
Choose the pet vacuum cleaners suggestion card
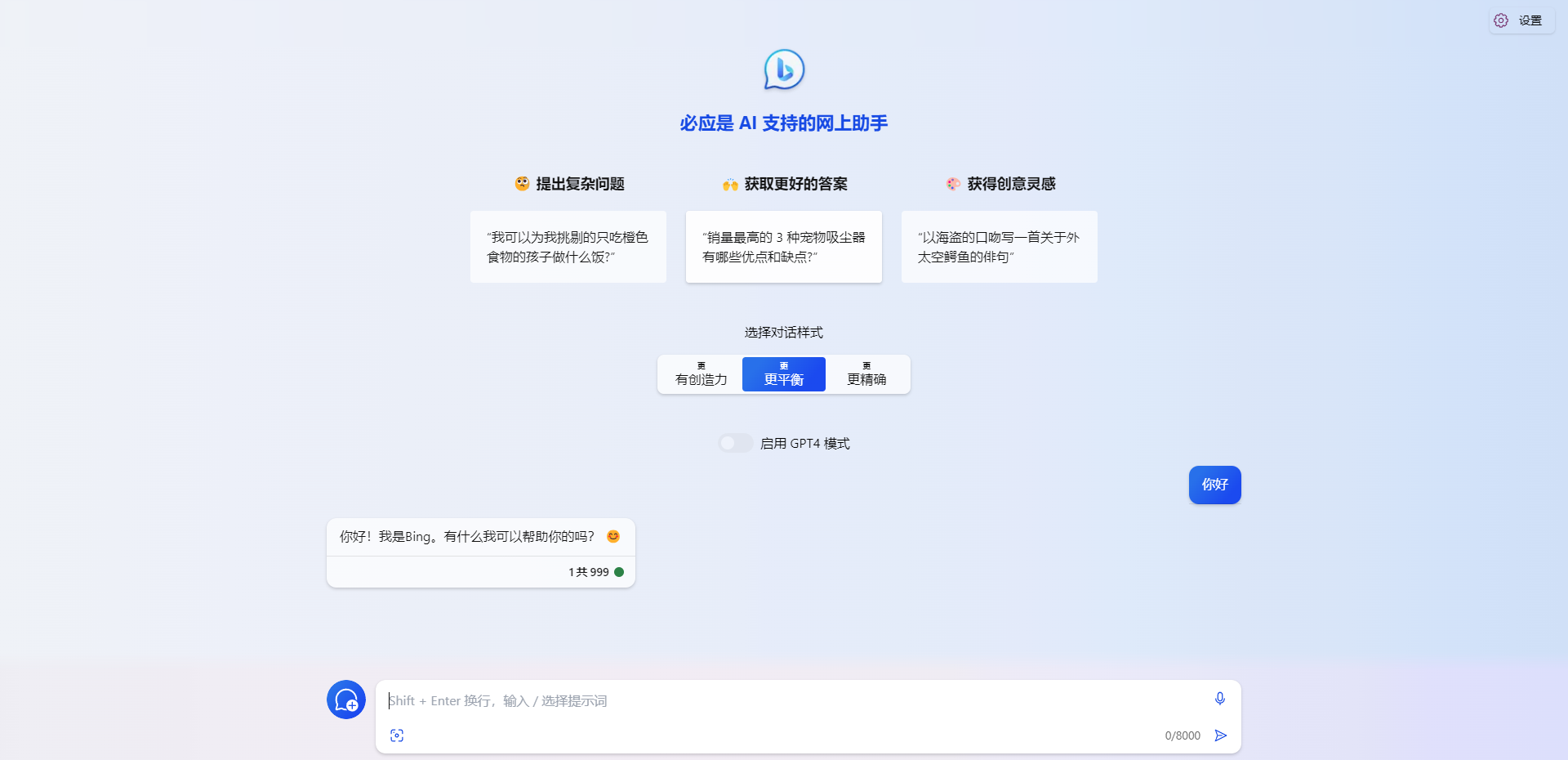point(784,247)
